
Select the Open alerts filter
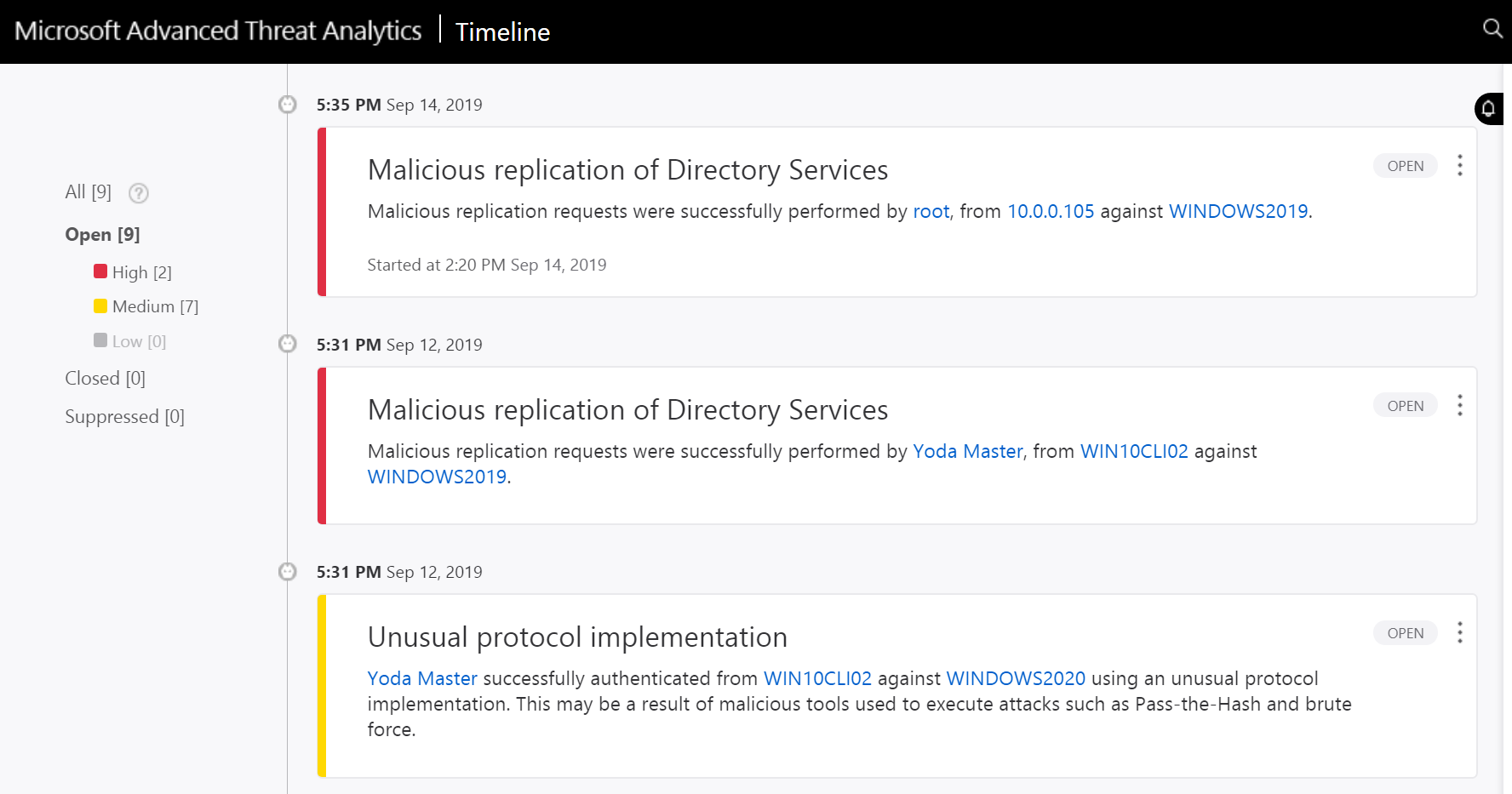(x=103, y=235)
